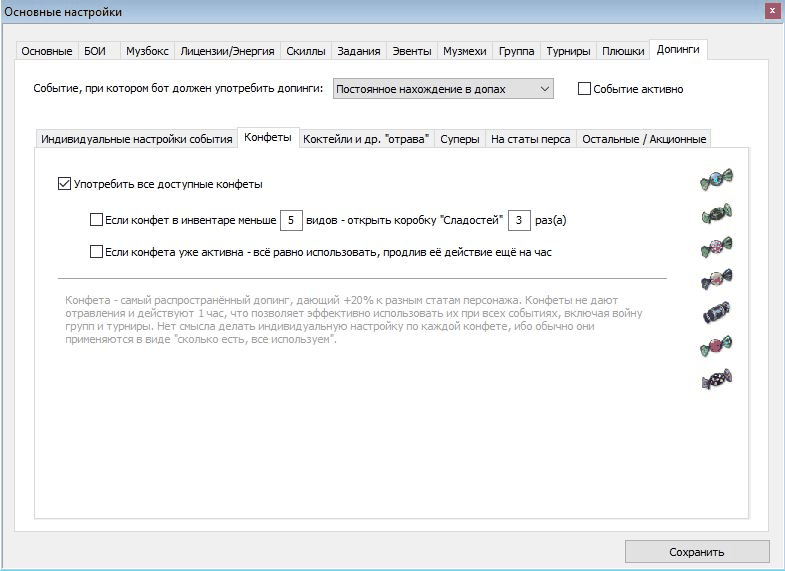The height and width of the screenshot is (571, 785).
Task: Click the gray candy description paragraph
Action: (353, 319)
